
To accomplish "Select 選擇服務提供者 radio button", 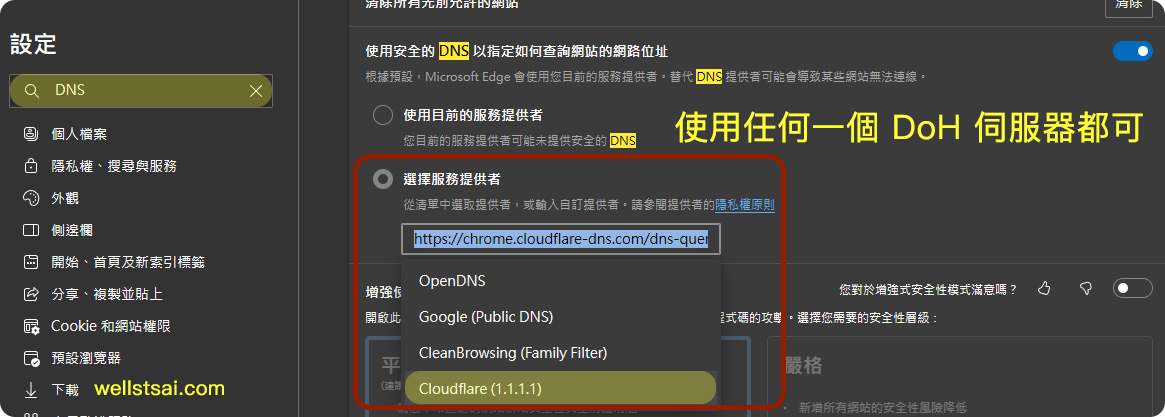I will pyautogui.click(x=383, y=179).
